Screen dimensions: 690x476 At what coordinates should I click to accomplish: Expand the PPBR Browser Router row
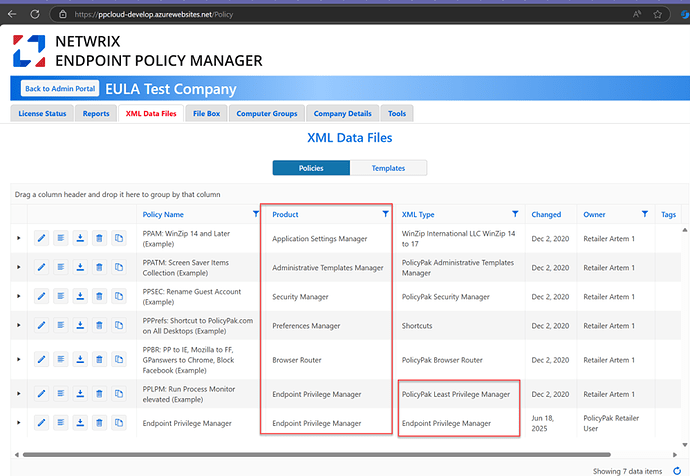(18, 359)
